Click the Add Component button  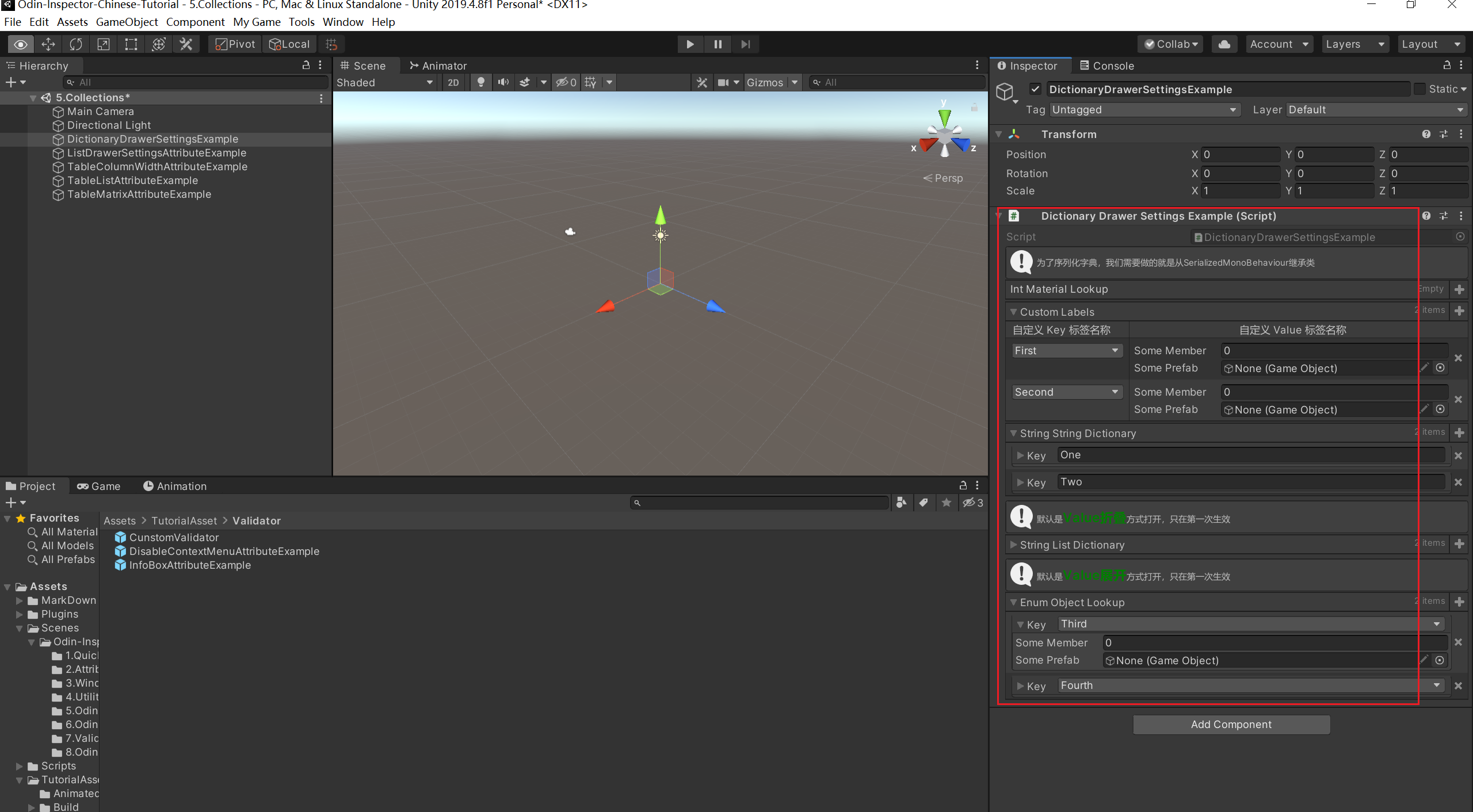click(x=1231, y=724)
